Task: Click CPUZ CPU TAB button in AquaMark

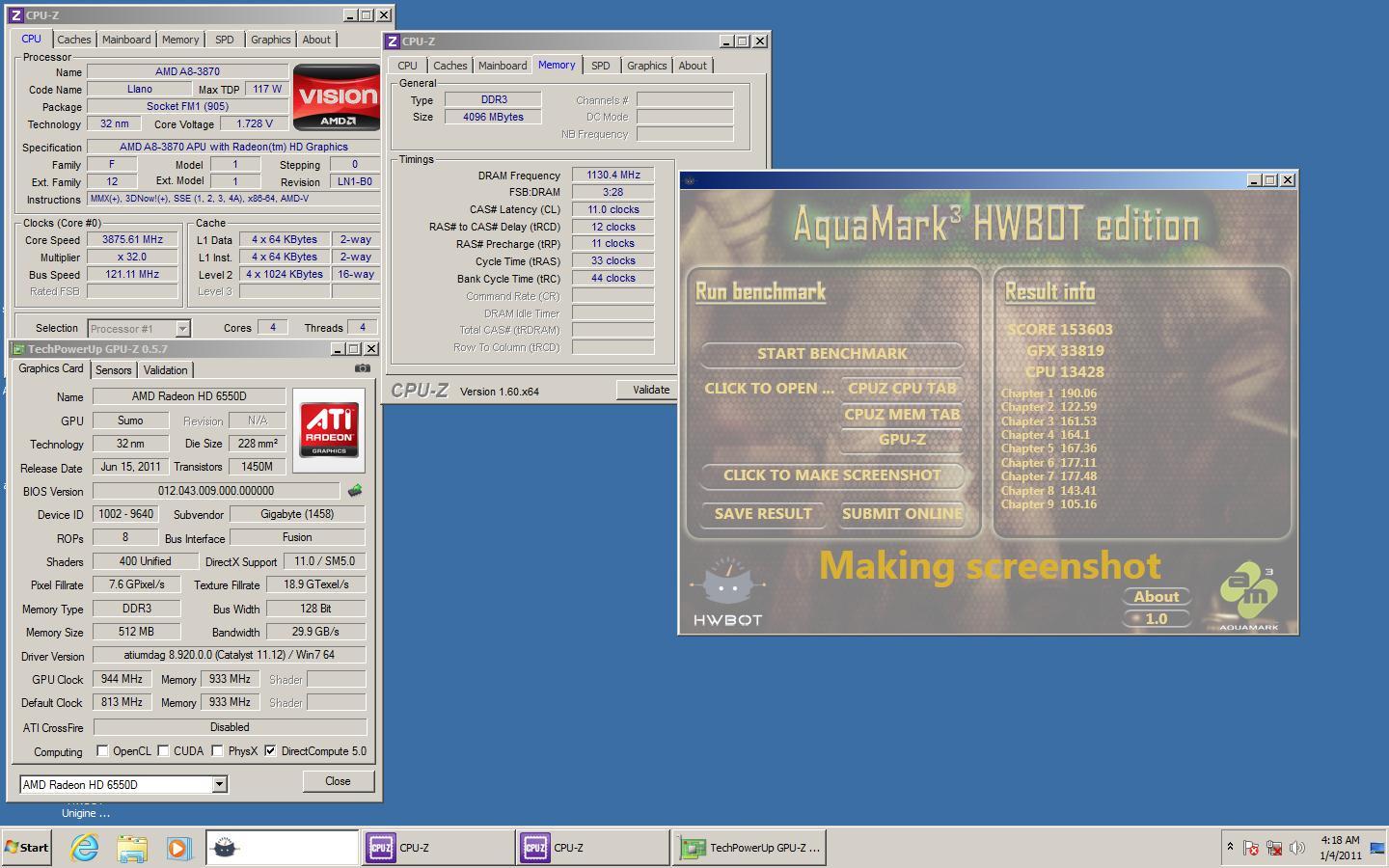Action: (902, 389)
